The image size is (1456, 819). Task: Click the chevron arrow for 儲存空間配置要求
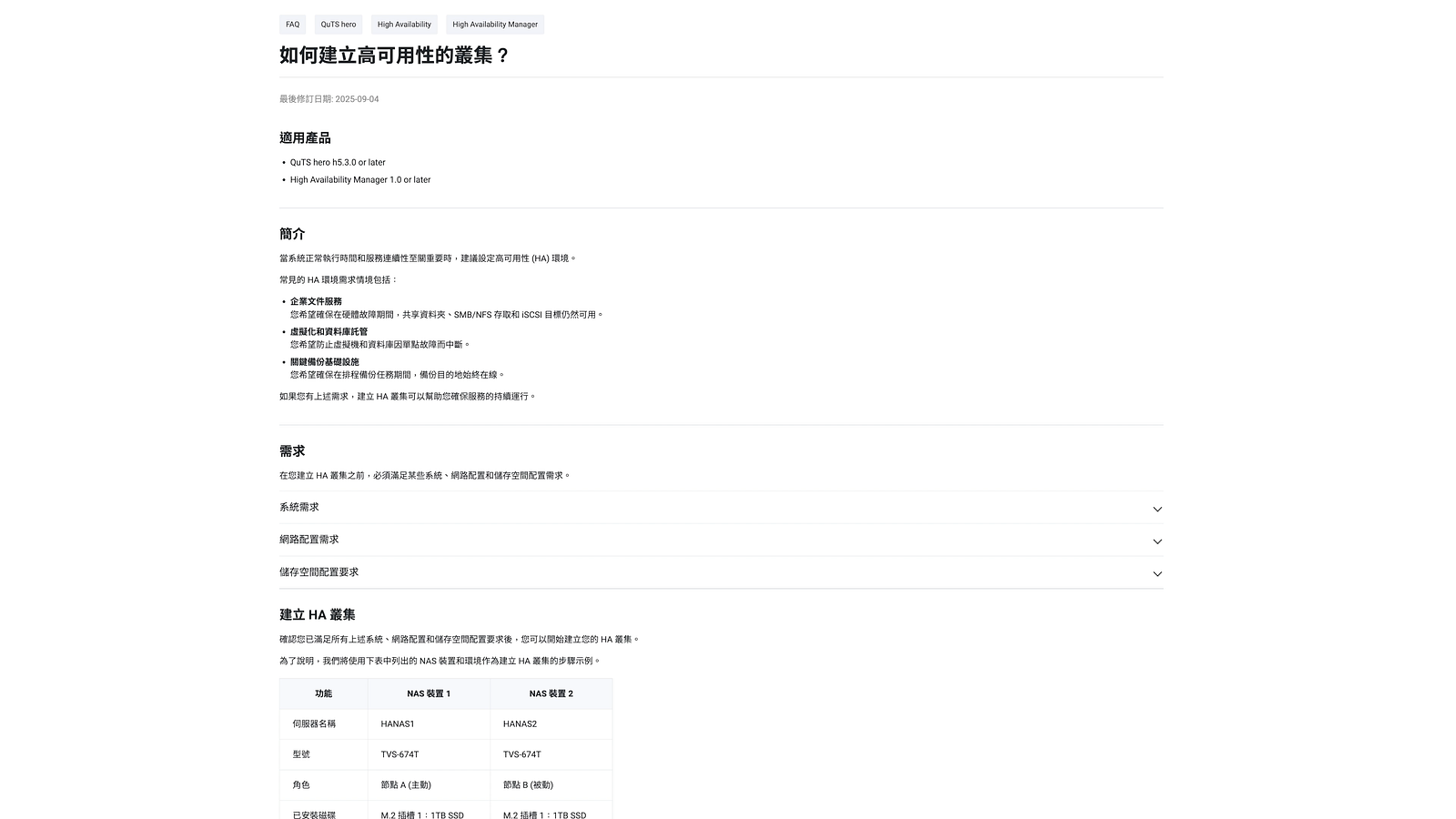[1157, 573]
